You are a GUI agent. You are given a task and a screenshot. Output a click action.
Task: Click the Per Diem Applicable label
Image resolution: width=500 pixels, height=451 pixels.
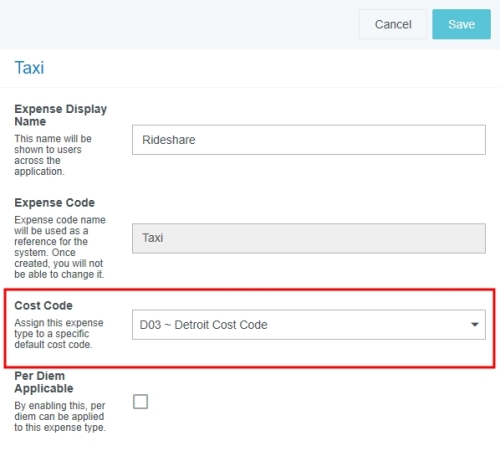[x=44, y=382]
